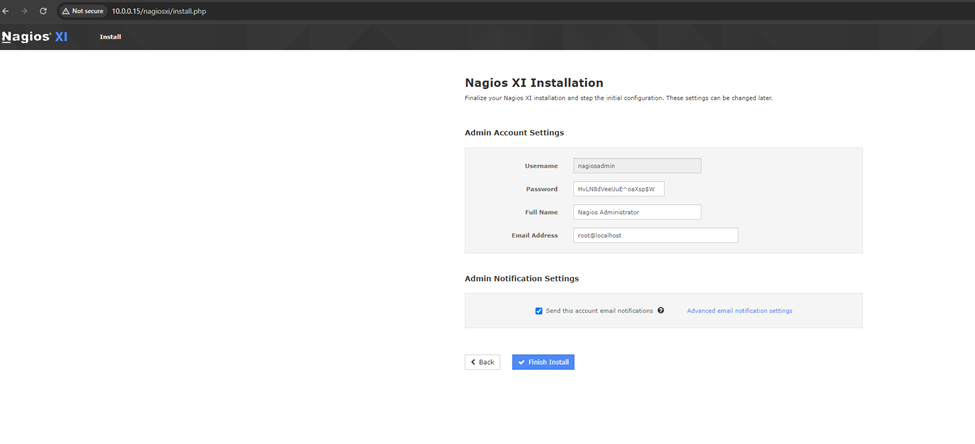Click the Not secure warning badge
975x444 pixels.
83,11
